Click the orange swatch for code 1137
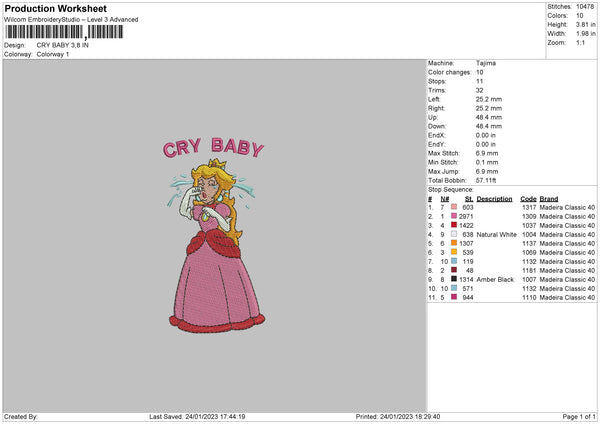Screen dimensions: 600x424 click(454, 243)
